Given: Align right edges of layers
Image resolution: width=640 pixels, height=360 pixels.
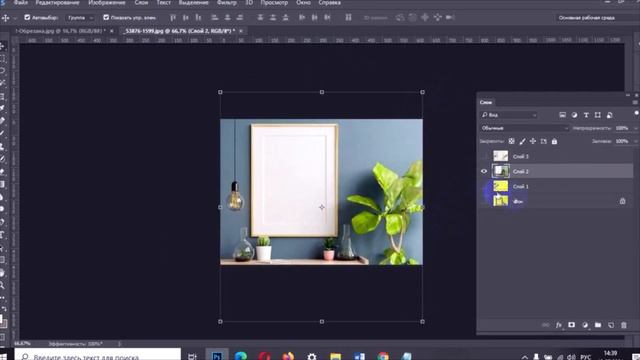Looking at the screenshot, I should [x=240, y=18].
